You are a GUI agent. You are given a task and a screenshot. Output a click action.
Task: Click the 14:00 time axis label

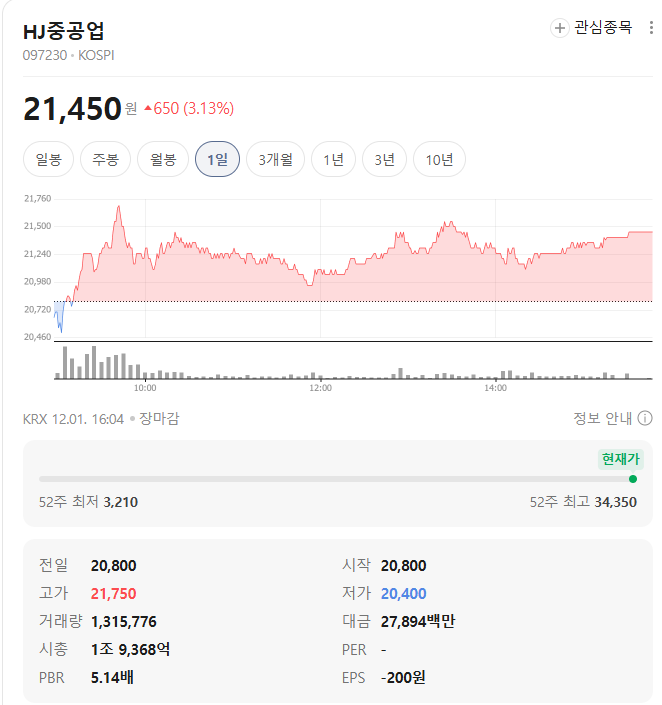point(495,388)
